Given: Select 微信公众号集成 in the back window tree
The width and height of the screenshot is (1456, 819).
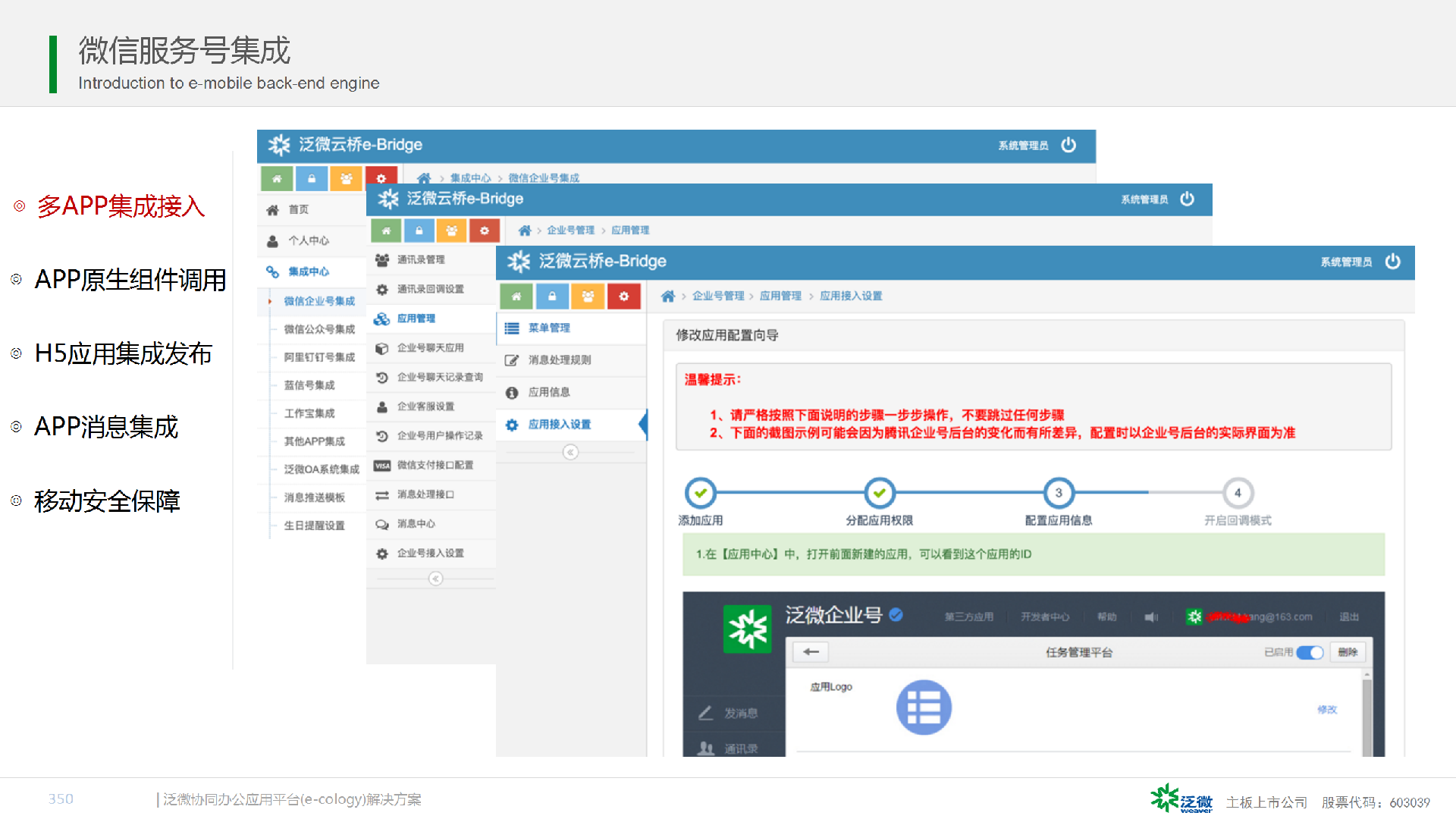Looking at the screenshot, I should point(319,330).
